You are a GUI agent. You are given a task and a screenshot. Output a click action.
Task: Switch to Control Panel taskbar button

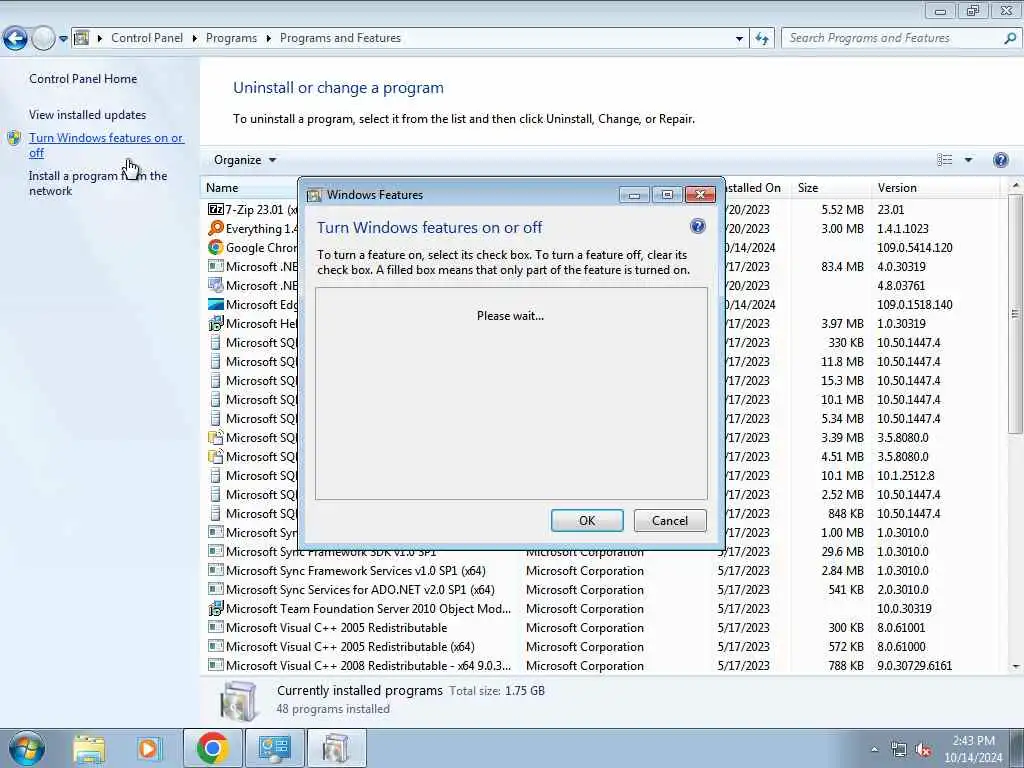(x=274, y=748)
